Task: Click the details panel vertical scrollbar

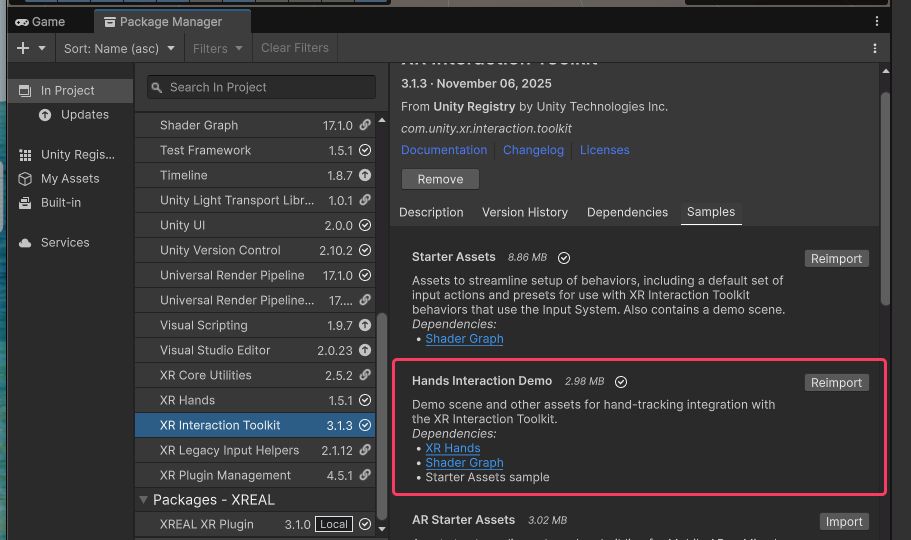Action: coord(885,198)
